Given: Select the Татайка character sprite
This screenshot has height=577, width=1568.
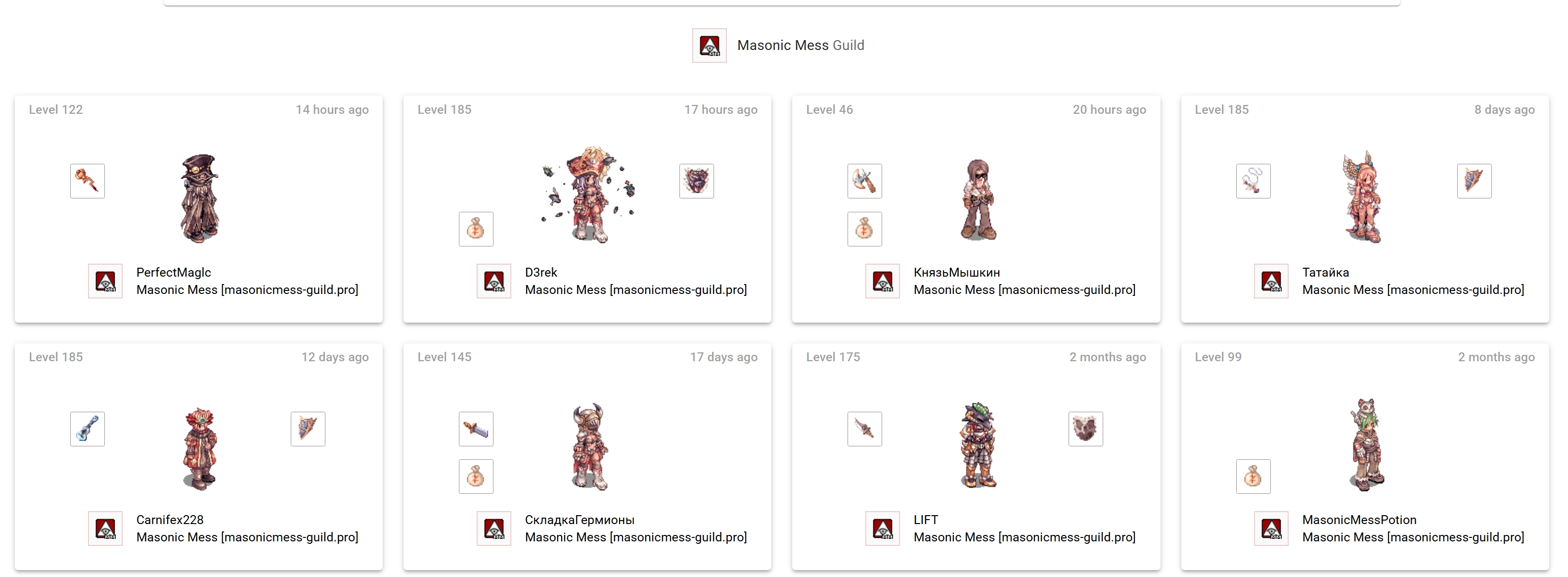Looking at the screenshot, I should 1362,197.
